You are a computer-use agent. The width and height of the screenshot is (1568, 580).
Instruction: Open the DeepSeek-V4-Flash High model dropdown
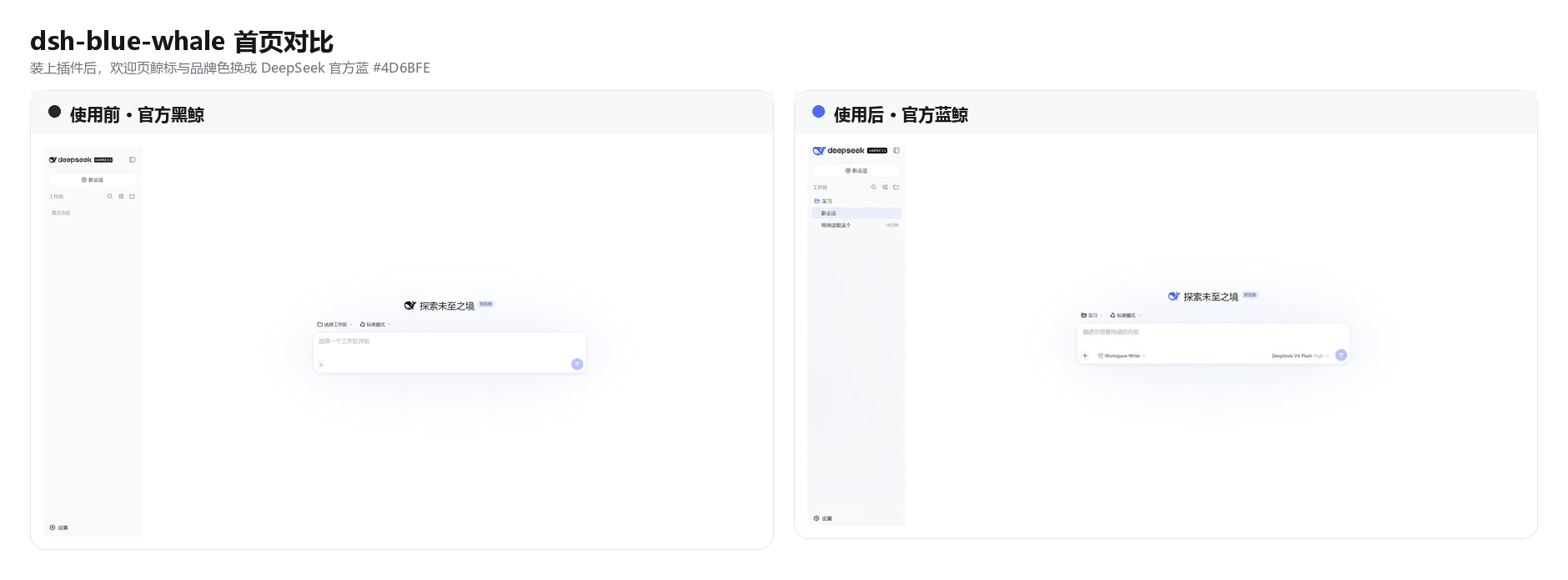1300,356
